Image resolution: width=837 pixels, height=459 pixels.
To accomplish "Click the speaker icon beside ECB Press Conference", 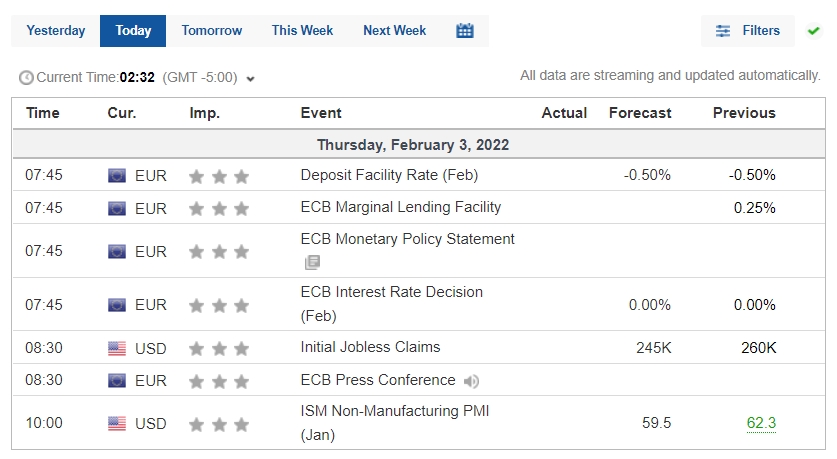I will [471, 381].
